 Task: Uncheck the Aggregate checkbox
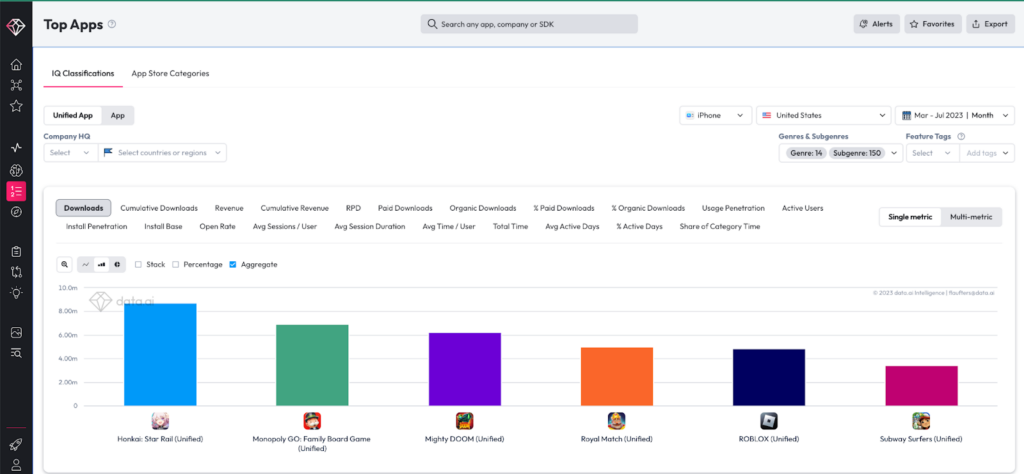coord(232,264)
